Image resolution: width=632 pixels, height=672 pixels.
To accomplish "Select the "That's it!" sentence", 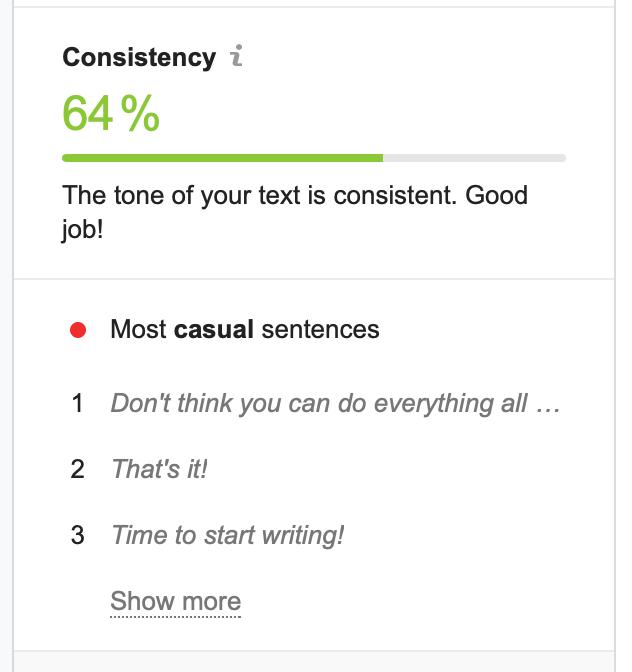I will click(159, 469).
